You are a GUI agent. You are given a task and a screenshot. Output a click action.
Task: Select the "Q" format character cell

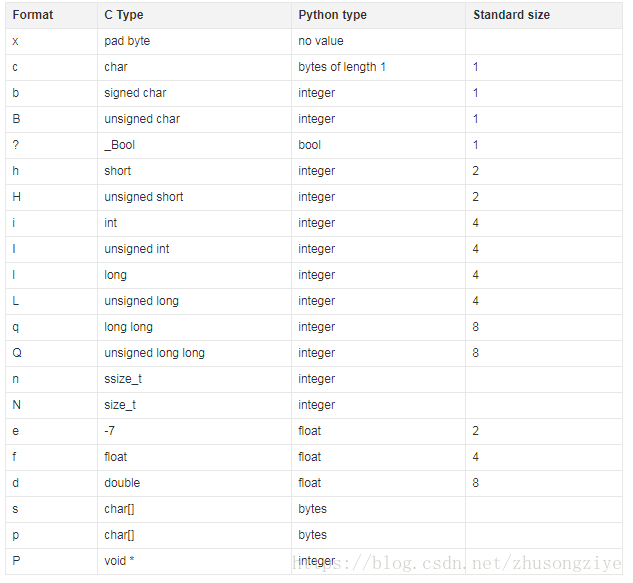click(x=17, y=353)
